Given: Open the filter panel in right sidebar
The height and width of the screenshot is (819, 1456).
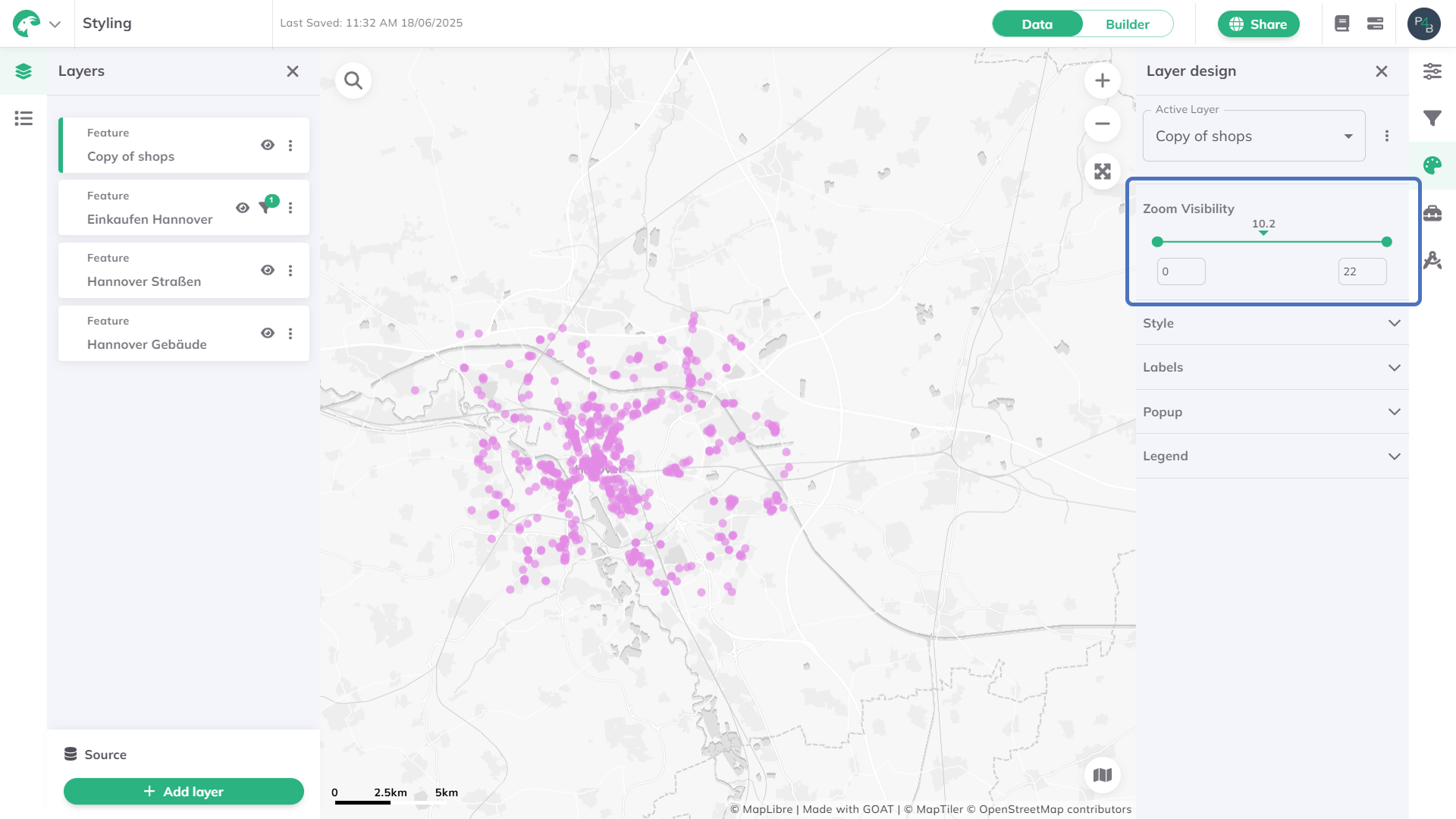Looking at the screenshot, I should (x=1432, y=118).
